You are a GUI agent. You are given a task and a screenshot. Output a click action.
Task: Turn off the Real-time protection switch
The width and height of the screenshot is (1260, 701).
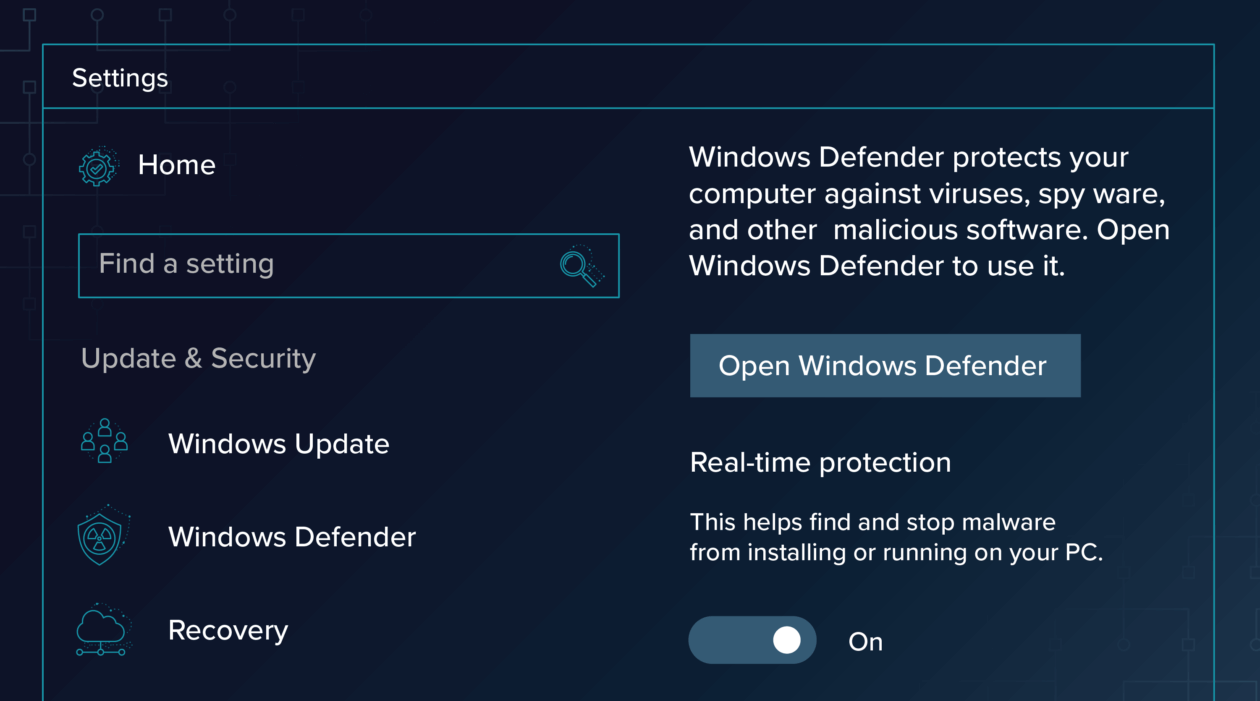pyautogui.click(x=752, y=641)
